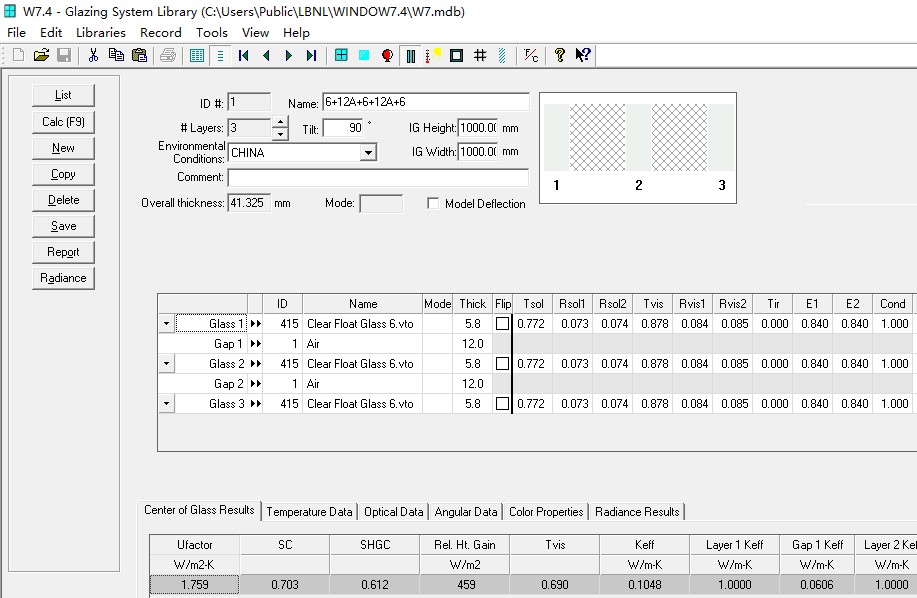Check the Flip box for Glass 3
The image size is (917, 598).
pos(502,404)
